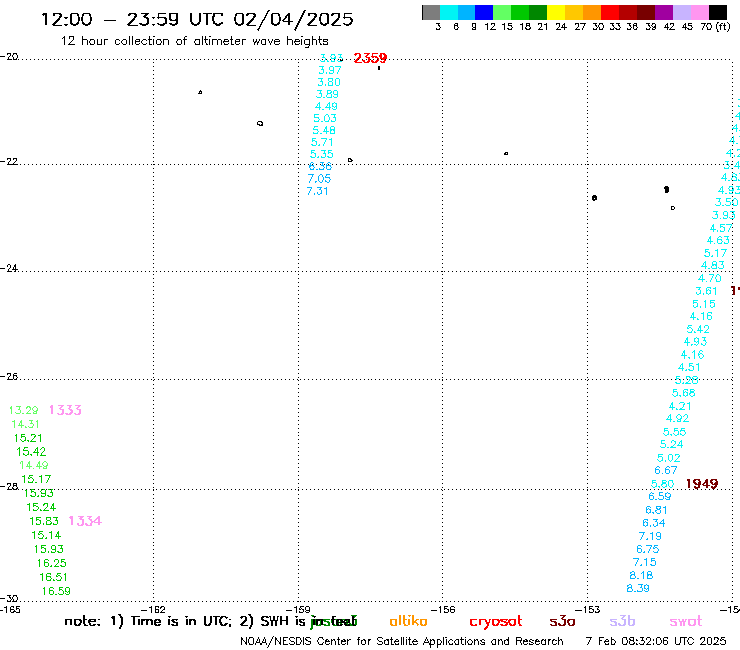Select the s3a satellite legend label
Viewport: 740px width, 650px height.
[x=562, y=621]
